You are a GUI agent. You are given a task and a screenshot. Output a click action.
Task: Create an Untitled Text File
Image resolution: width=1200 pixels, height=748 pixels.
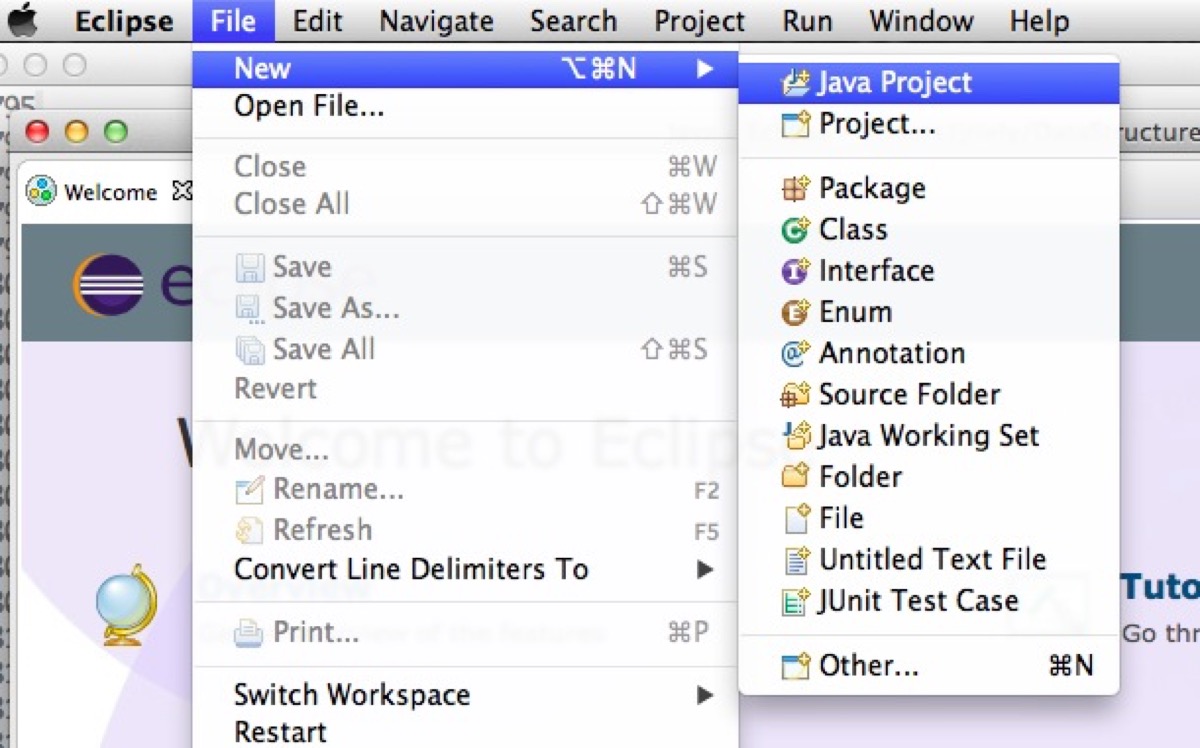coord(932,559)
